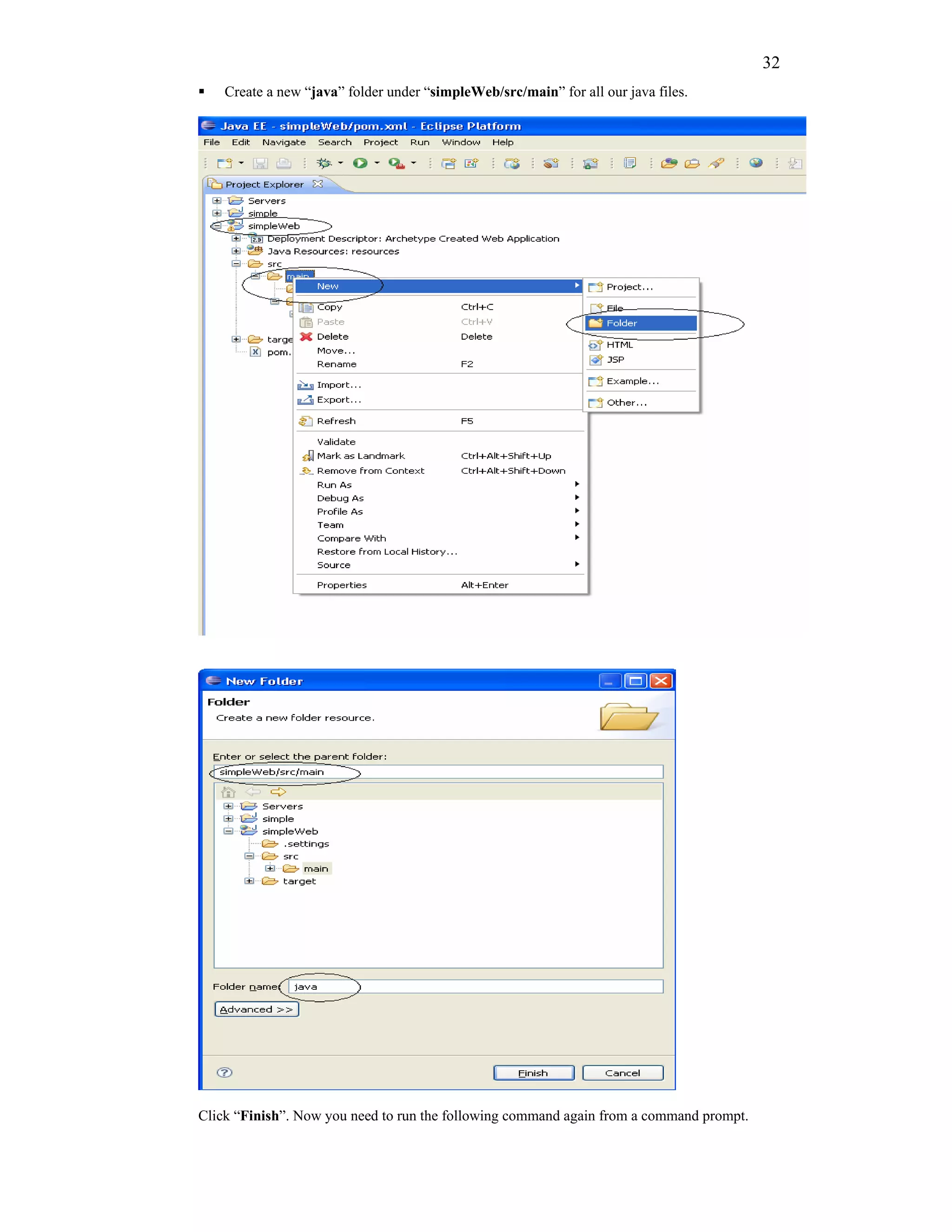
Task: Click the Home icon in New Folder dialog
Action: (x=228, y=792)
